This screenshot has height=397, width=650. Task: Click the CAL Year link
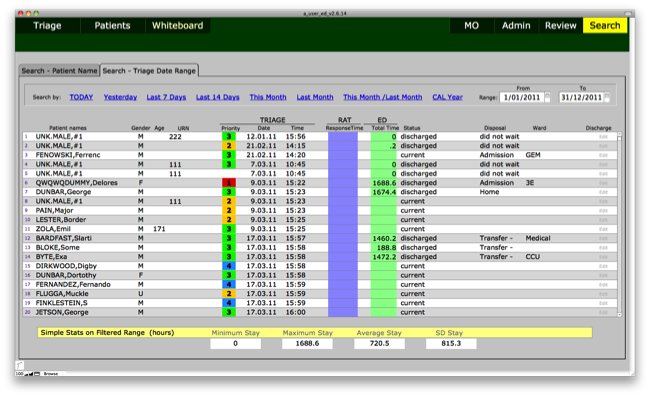[447, 97]
